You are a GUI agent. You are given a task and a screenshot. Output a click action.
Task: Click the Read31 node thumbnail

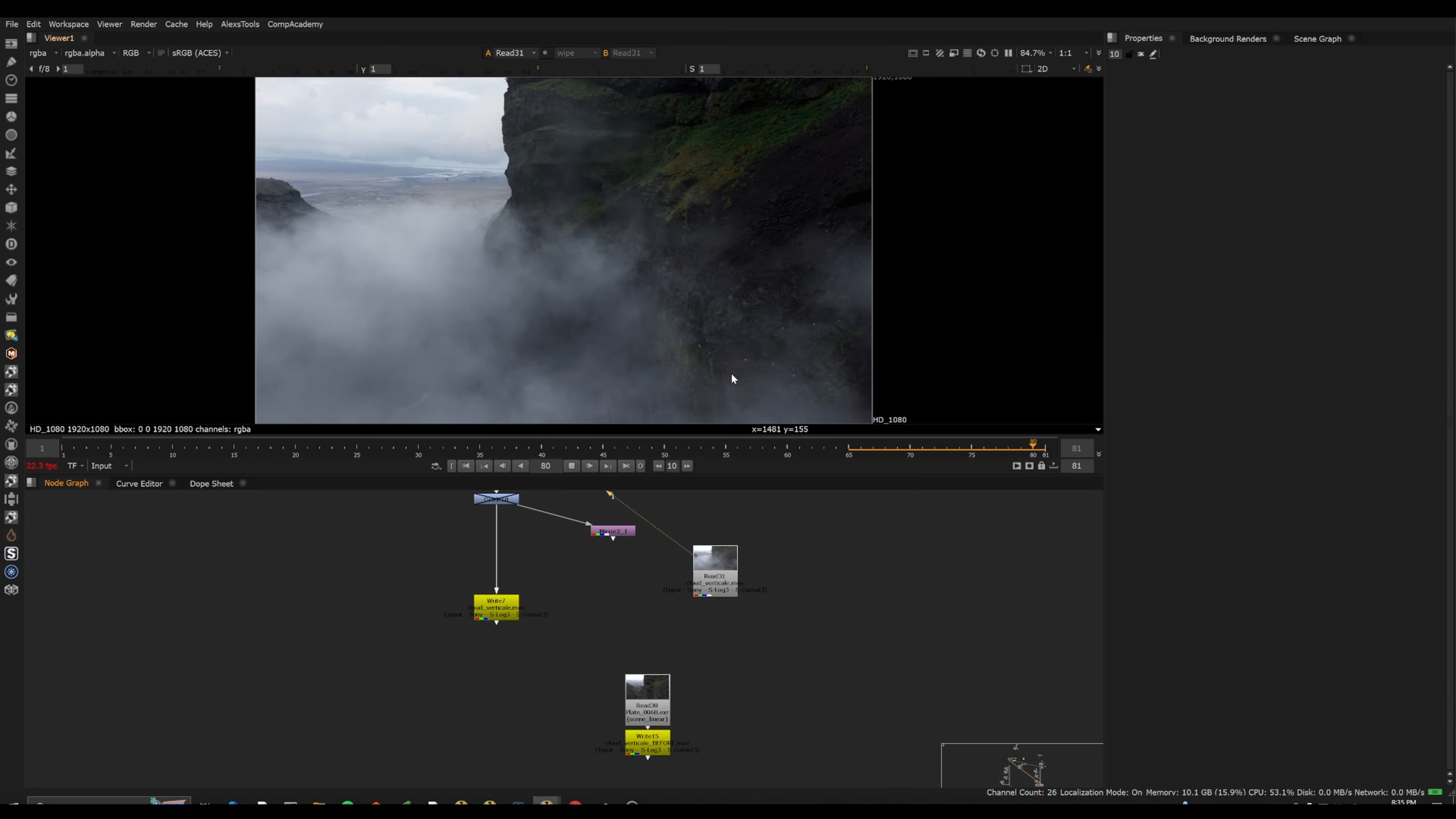(715, 558)
